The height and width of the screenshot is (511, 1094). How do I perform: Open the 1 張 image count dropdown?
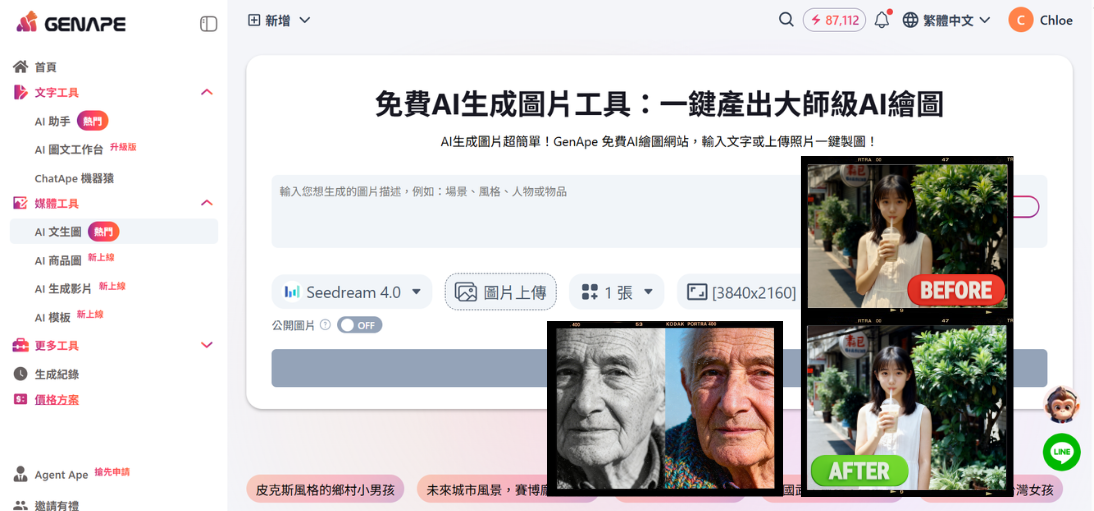(617, 292)
